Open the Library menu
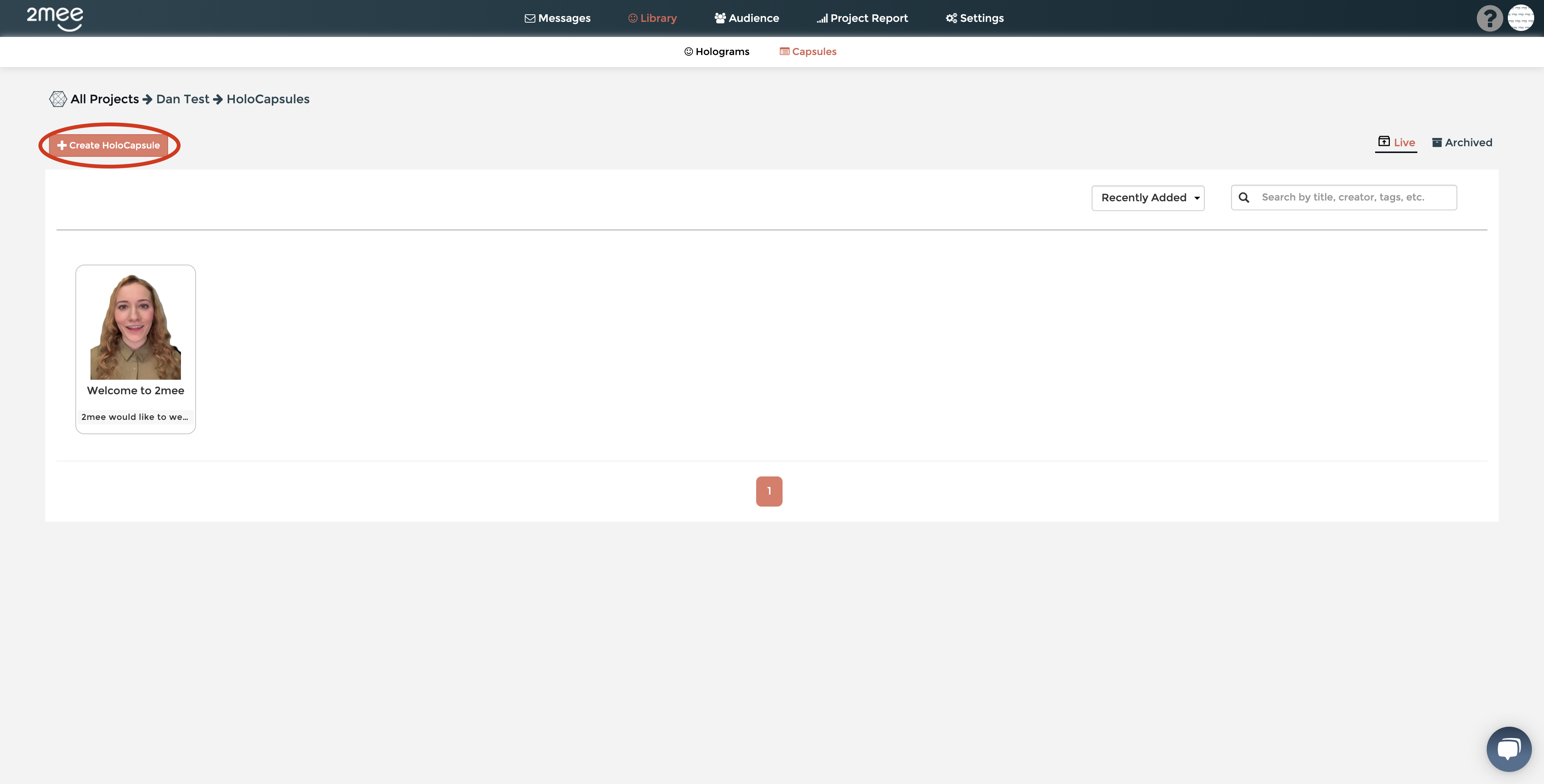 click(652, 18)
